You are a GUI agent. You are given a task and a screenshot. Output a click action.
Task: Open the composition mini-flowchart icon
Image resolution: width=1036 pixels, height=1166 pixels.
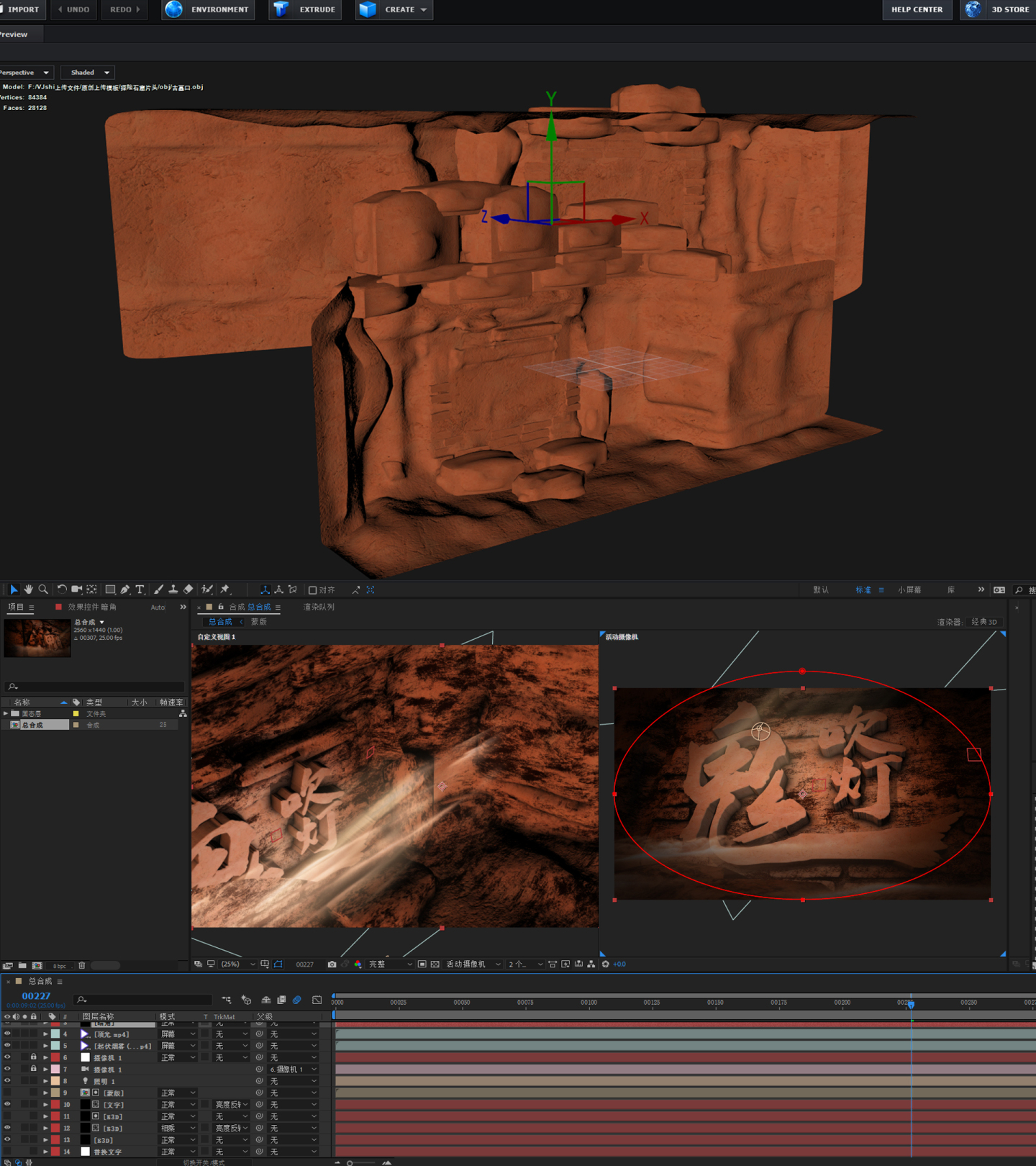pos(227,1000)
